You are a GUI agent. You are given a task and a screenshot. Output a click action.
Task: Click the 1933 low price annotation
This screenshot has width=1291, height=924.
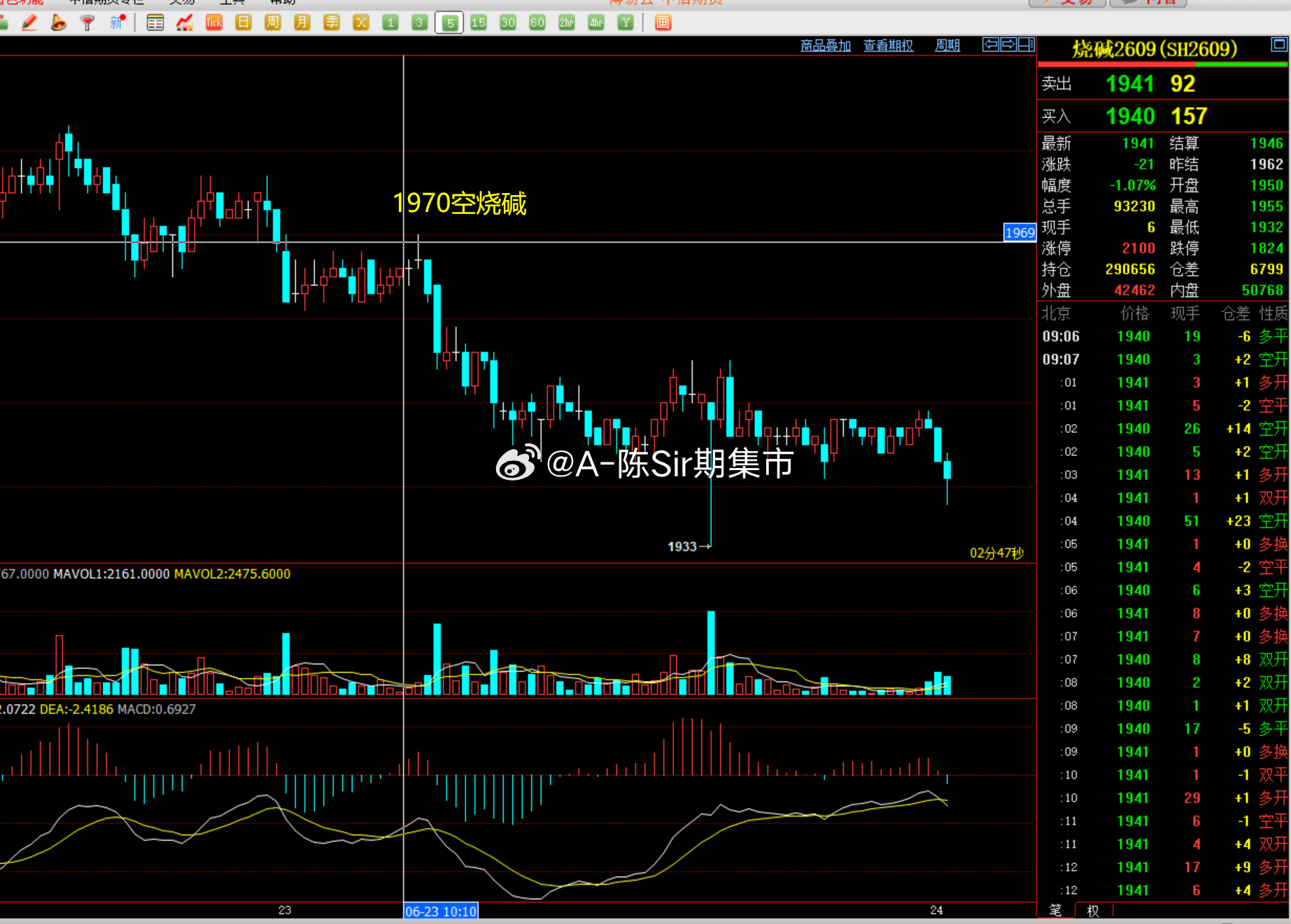click(x=682, y=546)
